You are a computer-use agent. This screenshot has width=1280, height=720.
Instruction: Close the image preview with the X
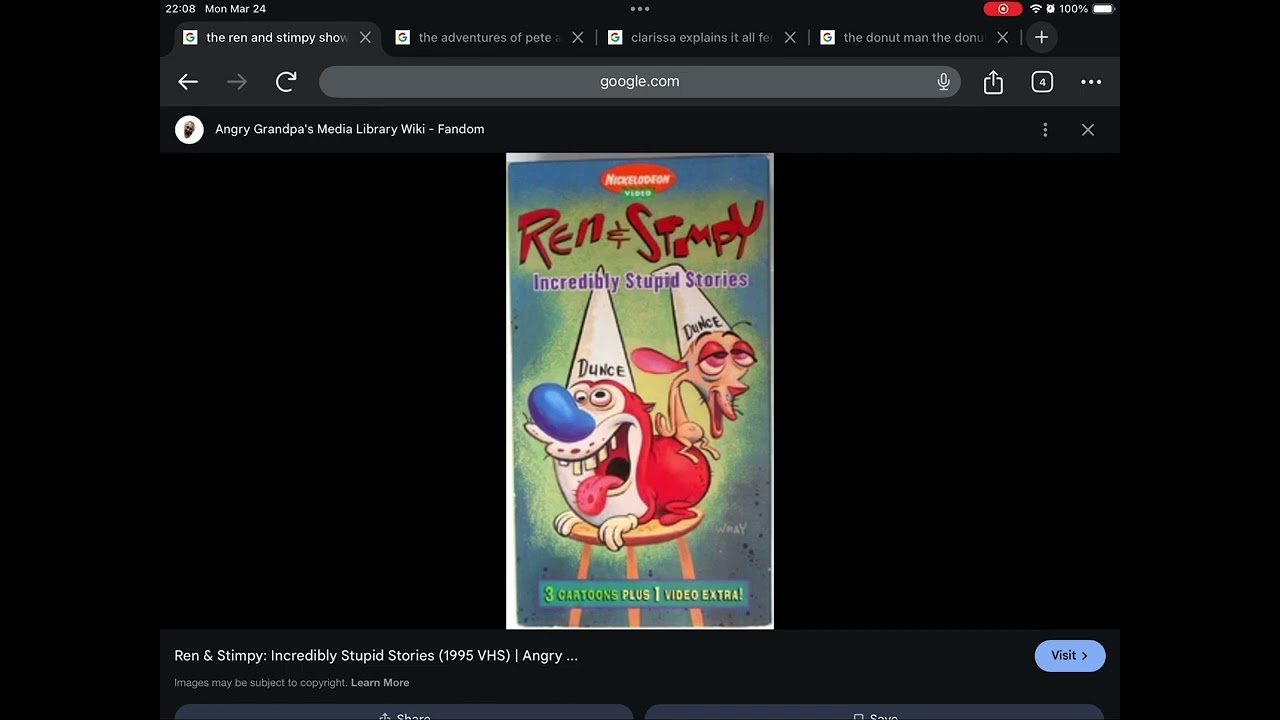pos(1088,130)
